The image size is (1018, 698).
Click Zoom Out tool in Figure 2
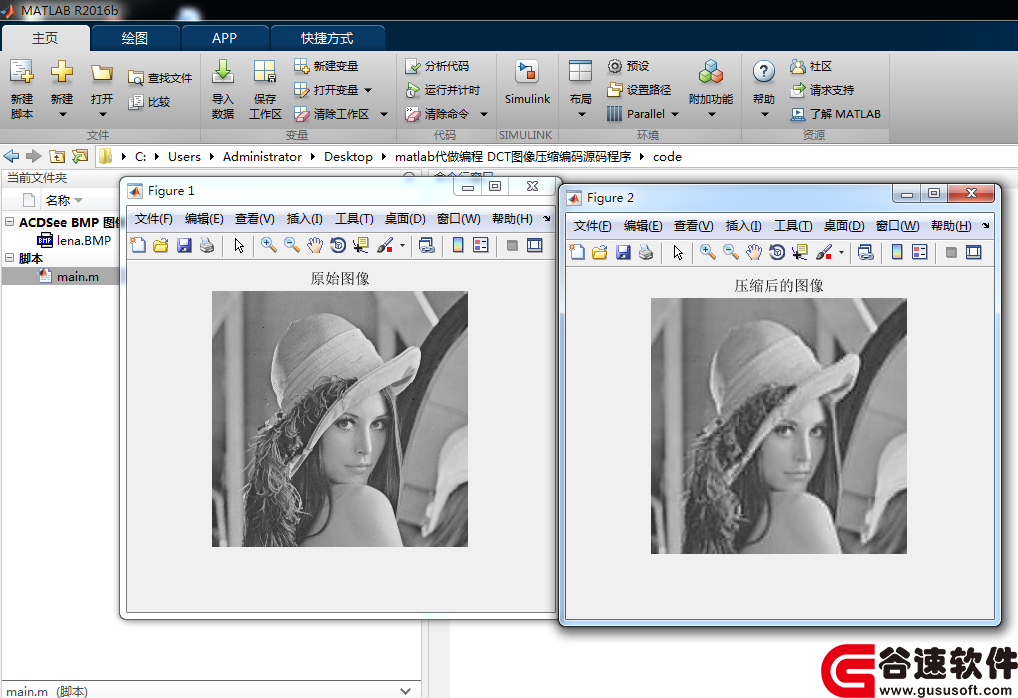pyautogui.click(x=730, y=252)
